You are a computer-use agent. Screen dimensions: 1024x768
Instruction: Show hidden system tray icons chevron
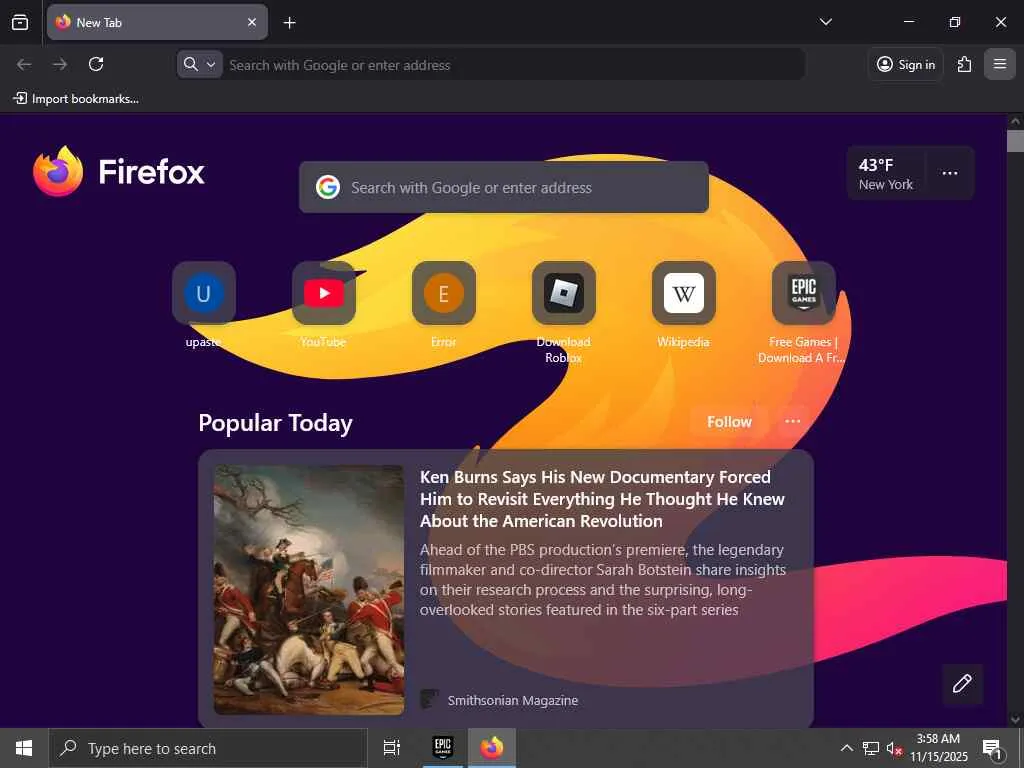tap(846, 748)
